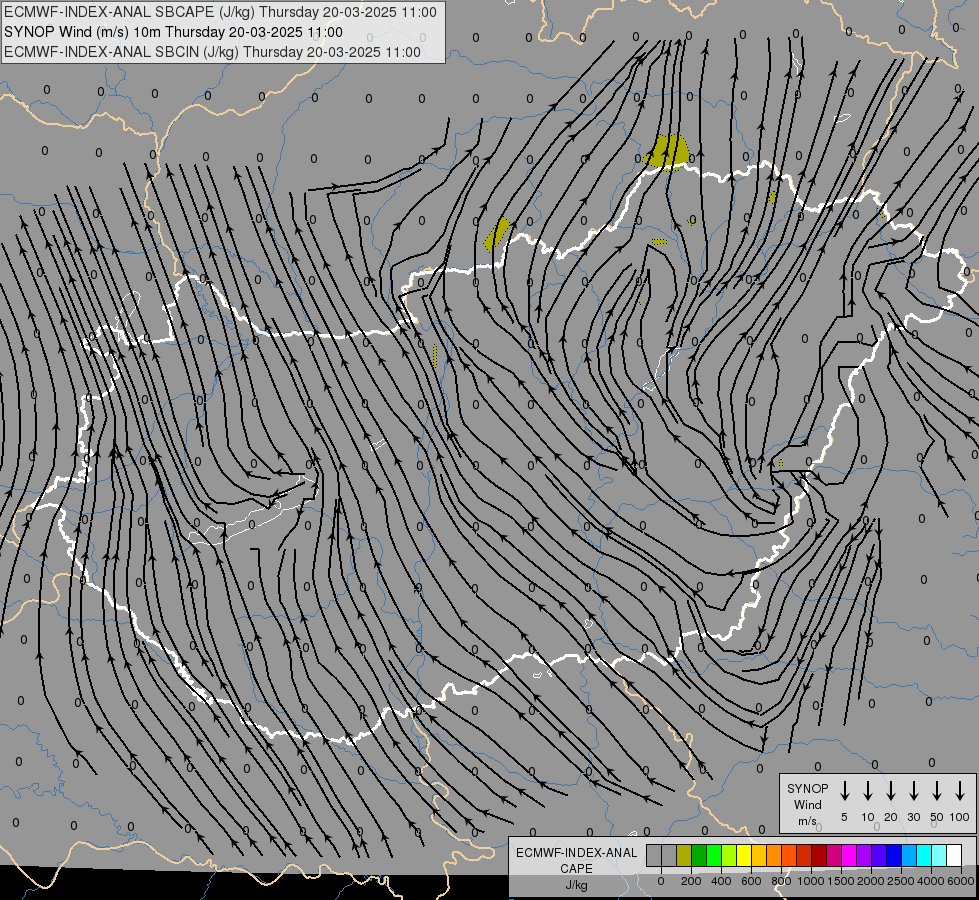Click the 'm/s' unit in wind legend

coord(807,821)
